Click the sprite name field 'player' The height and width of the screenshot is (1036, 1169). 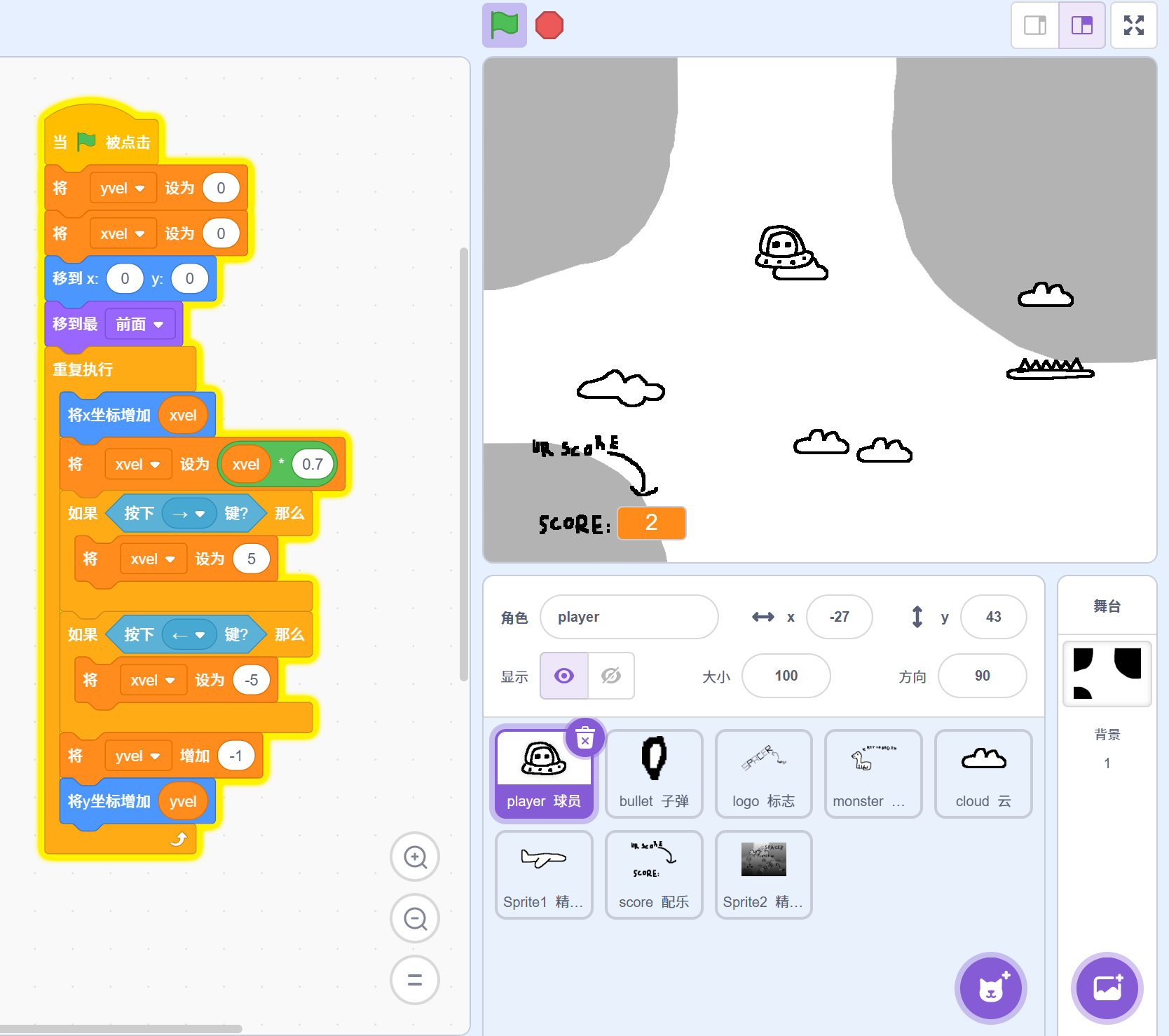click(x=629, y=617)
